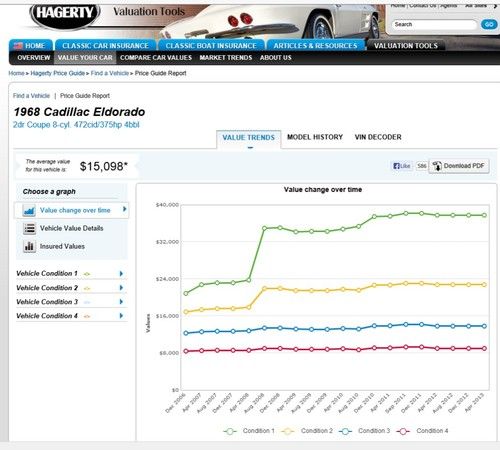Open the Classic Car Insurance tab
The width and height of the screenshot is (500, 450).
105,46
